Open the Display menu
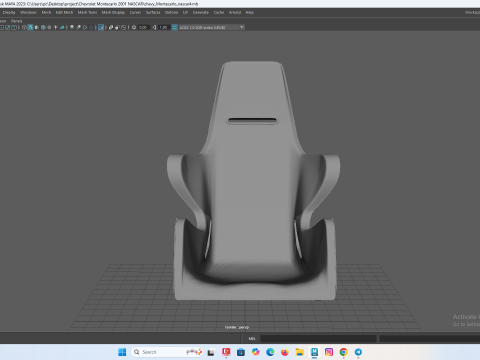The width and height of the screenshot is (480, 360). click(9, 12)
